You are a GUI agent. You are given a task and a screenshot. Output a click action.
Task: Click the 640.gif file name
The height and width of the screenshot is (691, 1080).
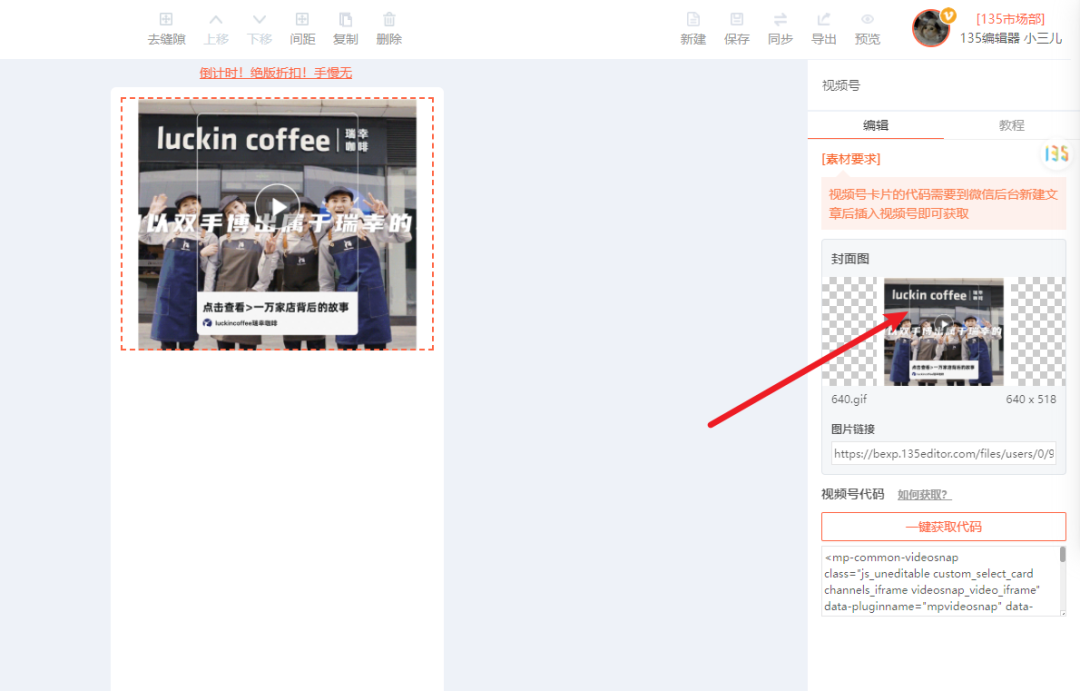point(849,399)
